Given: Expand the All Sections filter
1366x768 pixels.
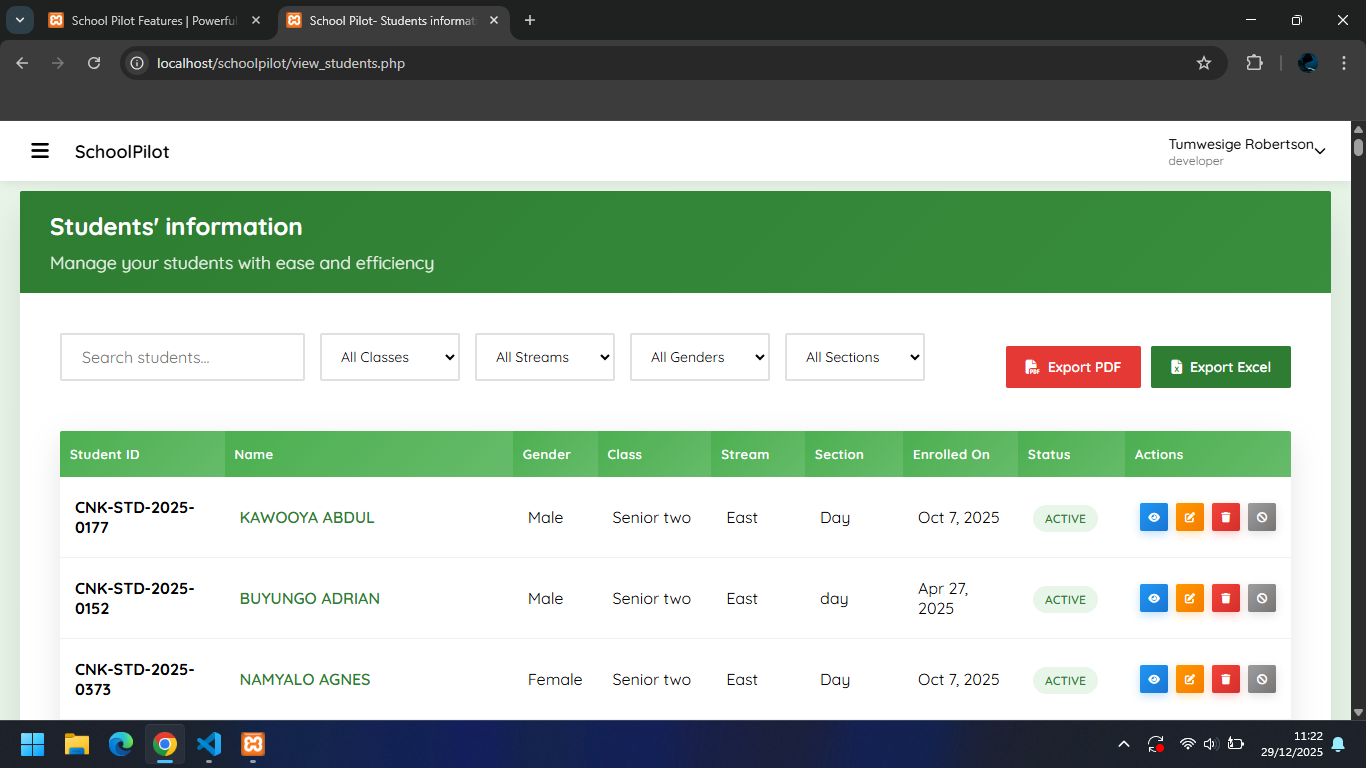Looking at the screenshot, I should pos(854,357).
